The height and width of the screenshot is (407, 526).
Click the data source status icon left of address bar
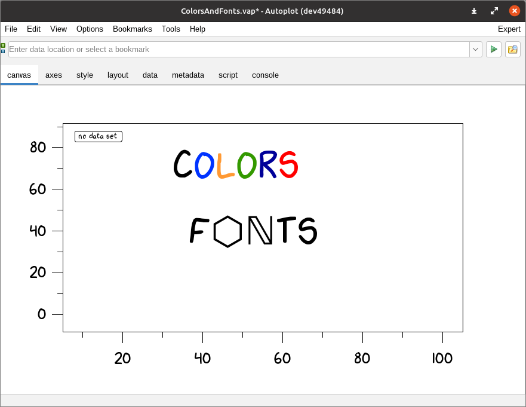pyautogui.click(x=3, y=48)
